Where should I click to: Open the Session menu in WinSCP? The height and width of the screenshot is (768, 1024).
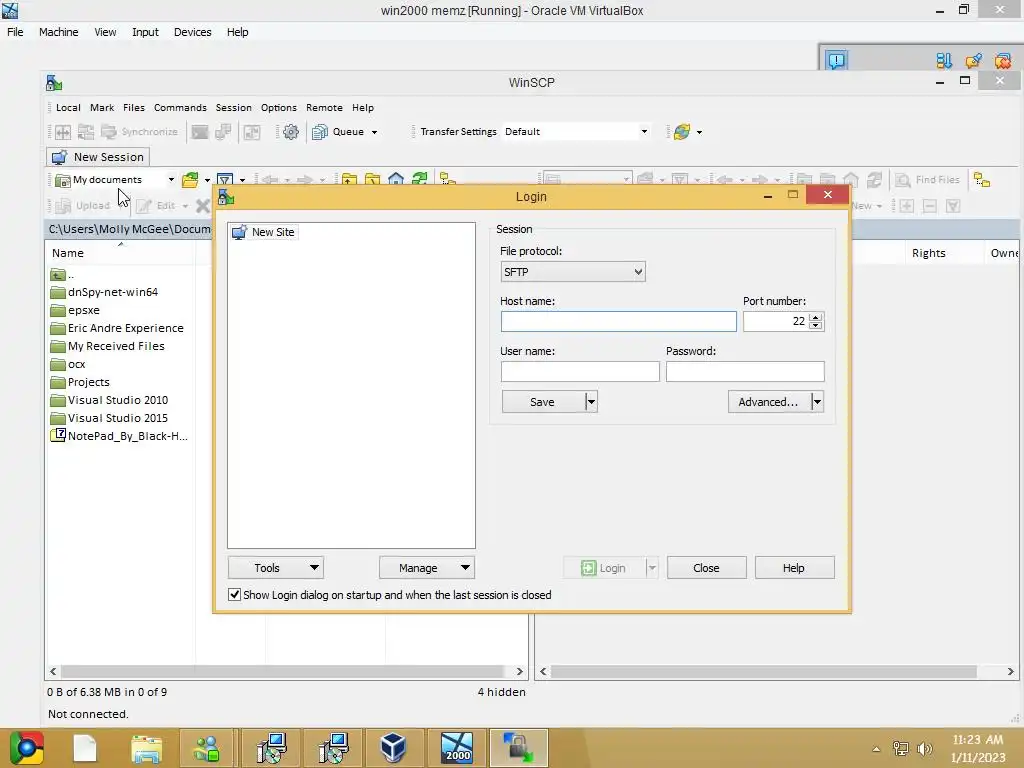(233, 108)
